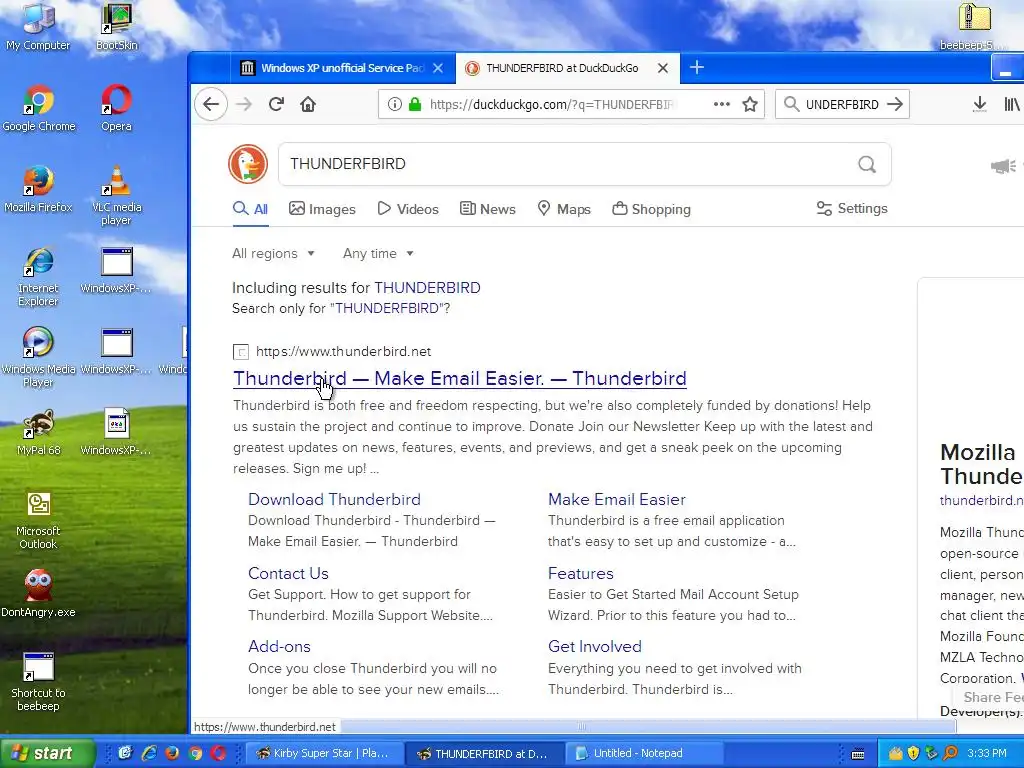
Task: Open My Computer desktop icon
Action: (38, 26)
